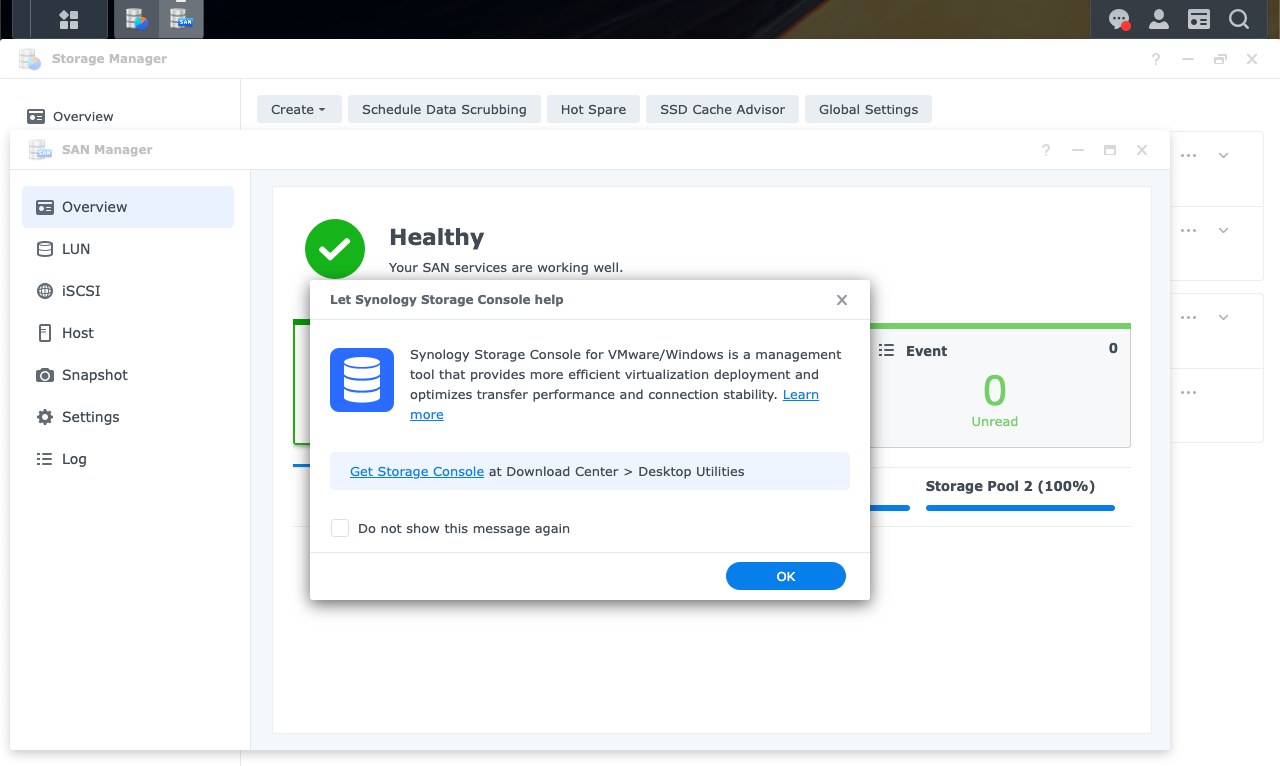Screen dimensions: 1280x766
Task: Click the Storage Pool 2 (100%) label
Action: (1010, 486)
